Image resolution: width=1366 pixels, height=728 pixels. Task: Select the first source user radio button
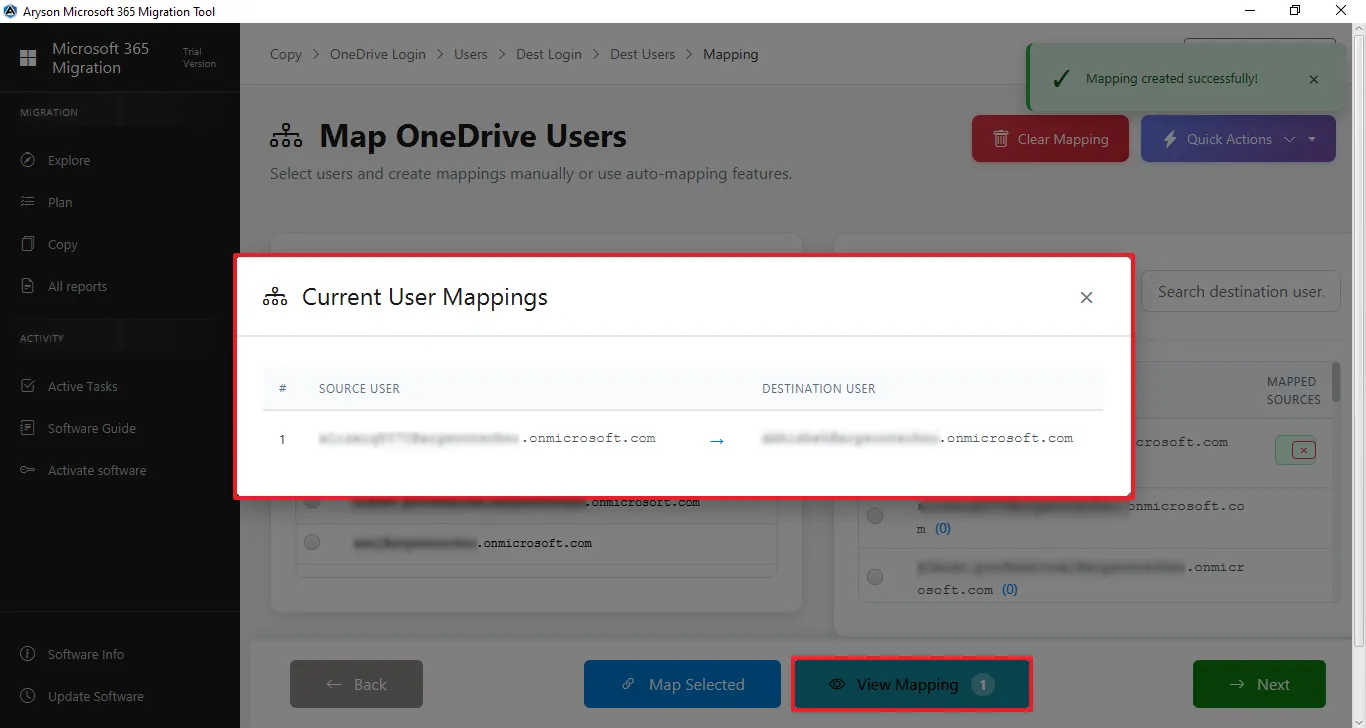click(x=312, y=501)
